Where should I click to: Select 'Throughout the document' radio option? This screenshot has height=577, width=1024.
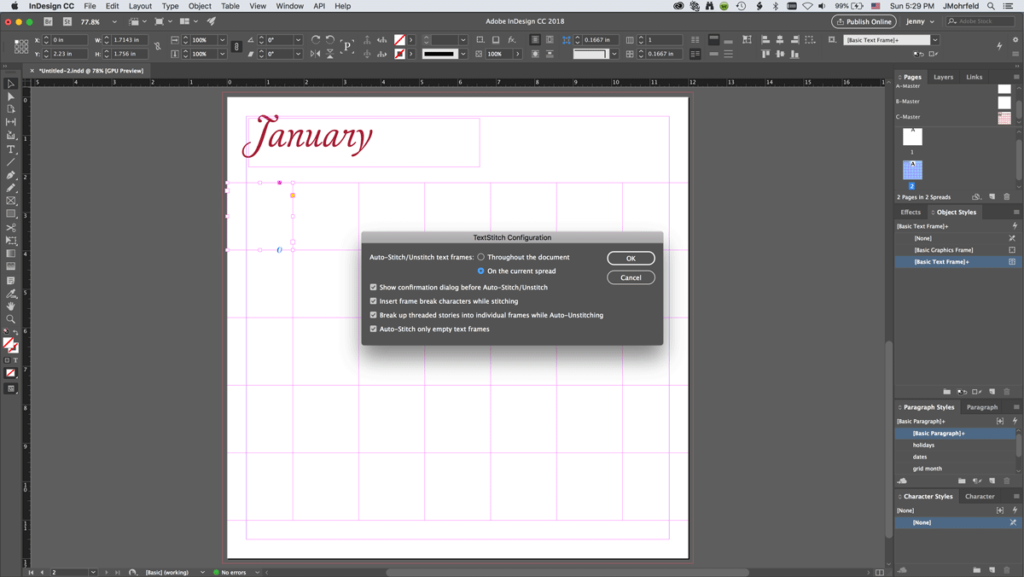click(481, 257)
